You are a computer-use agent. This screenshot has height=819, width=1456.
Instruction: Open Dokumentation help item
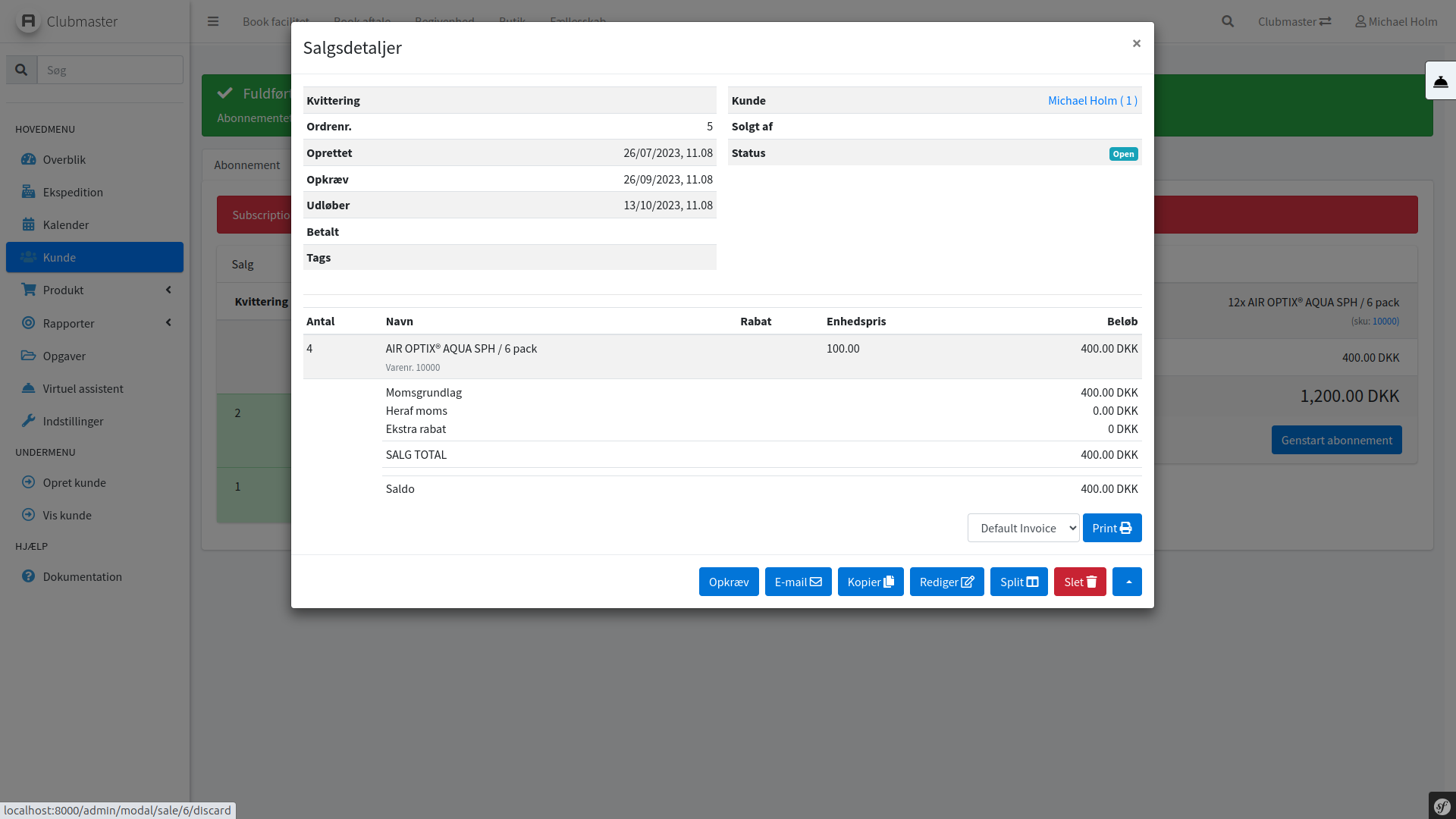pyautogui.click(x=82, y=576)
